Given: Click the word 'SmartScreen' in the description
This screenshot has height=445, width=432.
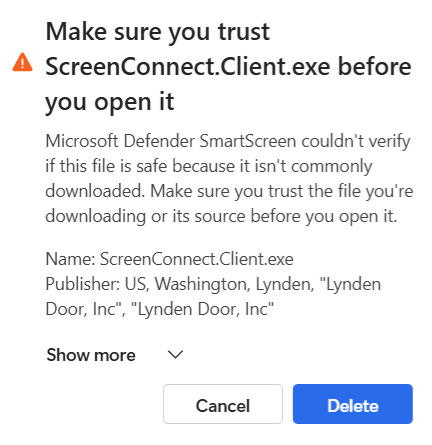Looking at the screenshot, I should [x=248, y=141].
